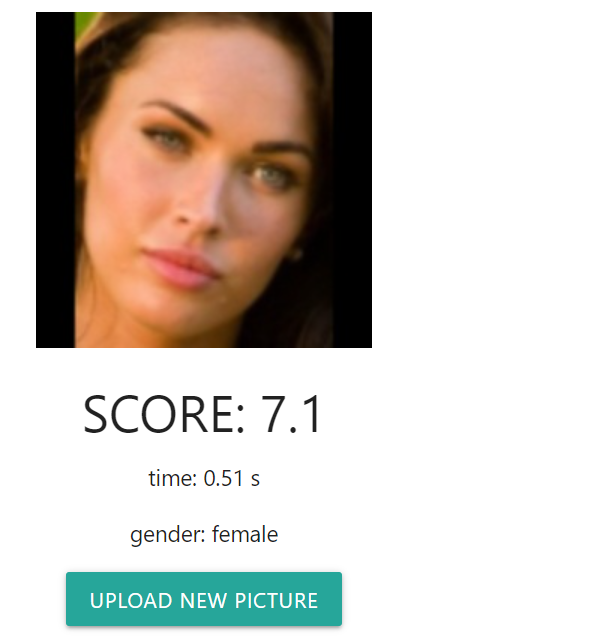The image size is (603, 640).
Task: Click the letter s after 0.51
Action: (255, 480)
